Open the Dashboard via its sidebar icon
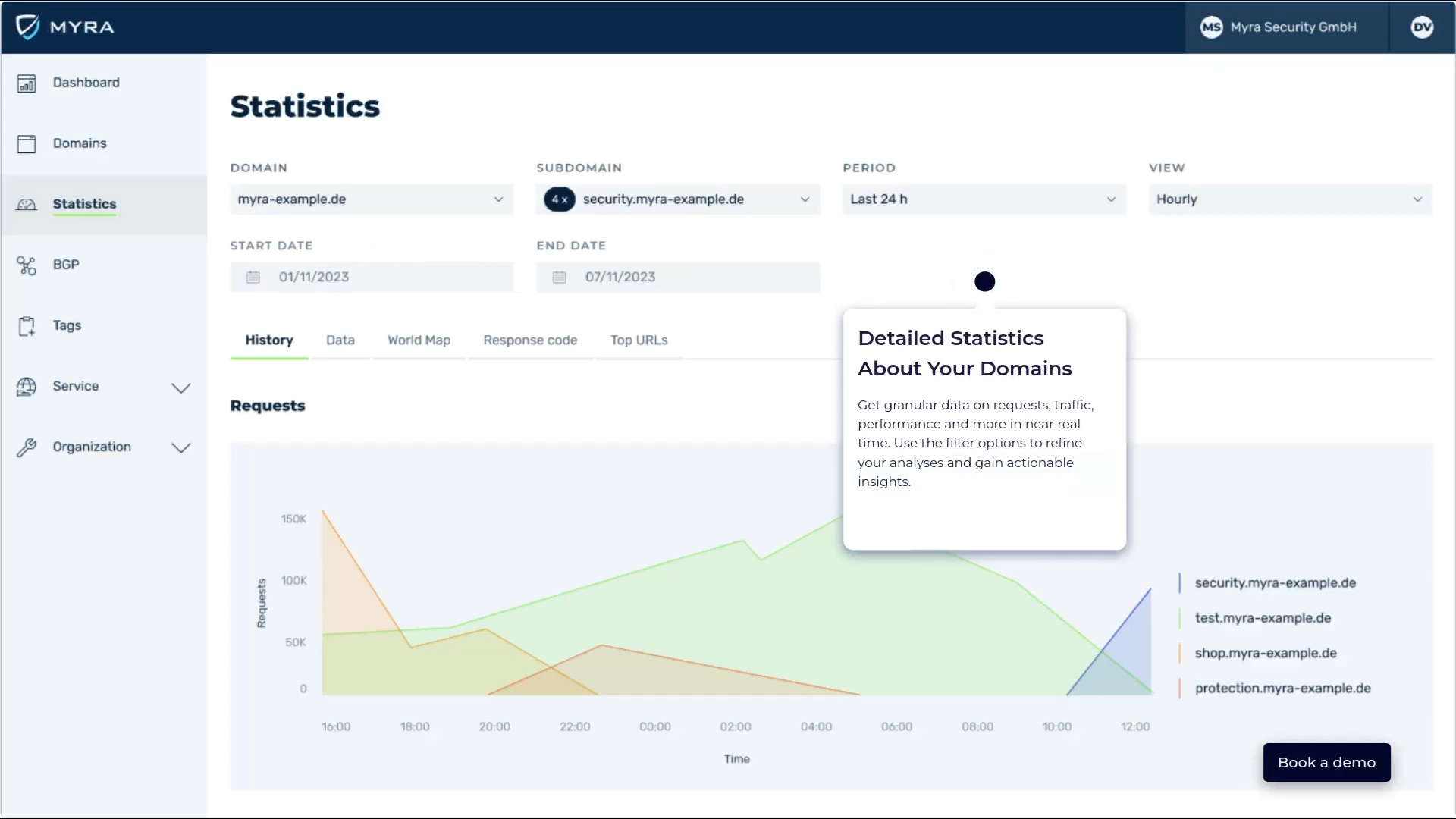 [27, 83]
